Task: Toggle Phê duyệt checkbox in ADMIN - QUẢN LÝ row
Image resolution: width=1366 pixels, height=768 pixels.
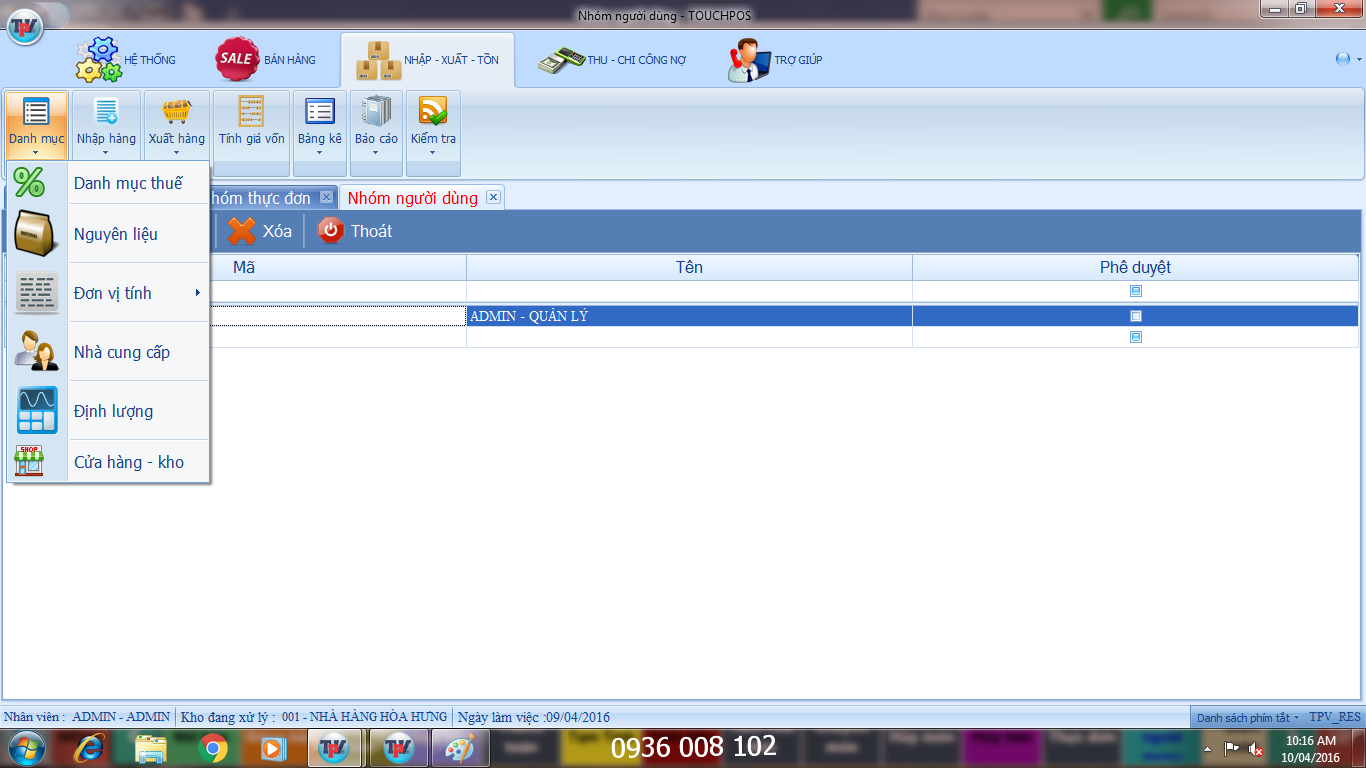Action: [1135, 316]
